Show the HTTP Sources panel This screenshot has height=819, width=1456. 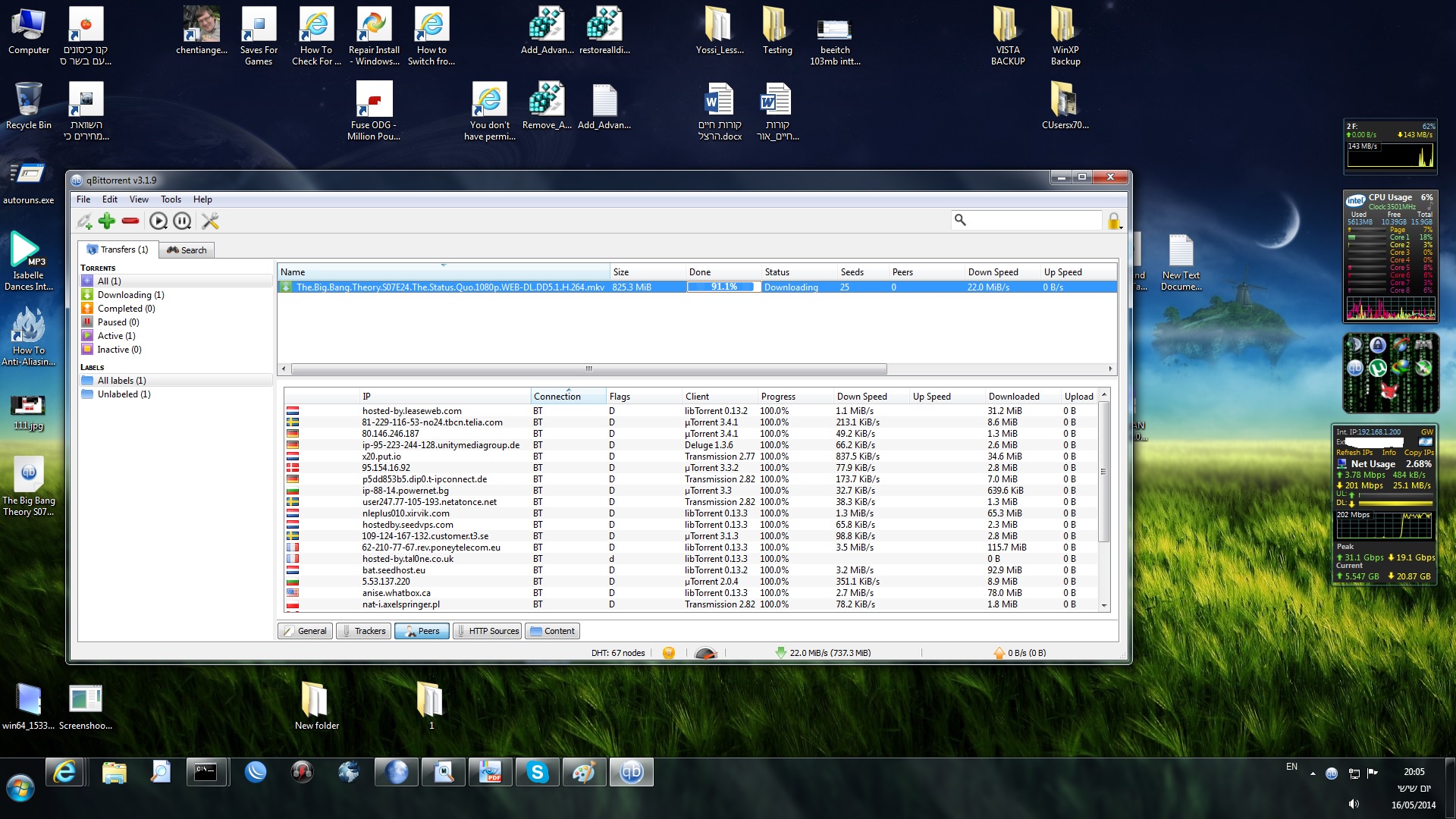pyautogui.click(x=487, y=631)
